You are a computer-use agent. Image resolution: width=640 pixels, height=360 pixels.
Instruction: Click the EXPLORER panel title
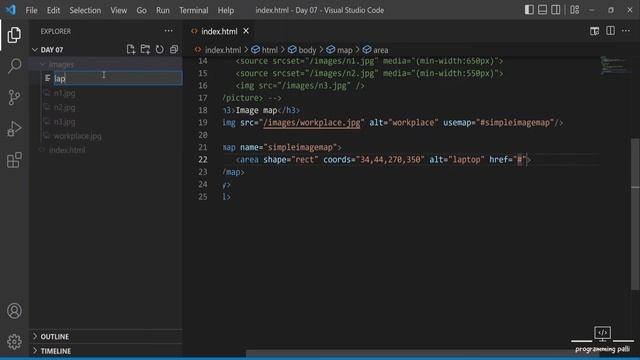click(x=56, y=31)
